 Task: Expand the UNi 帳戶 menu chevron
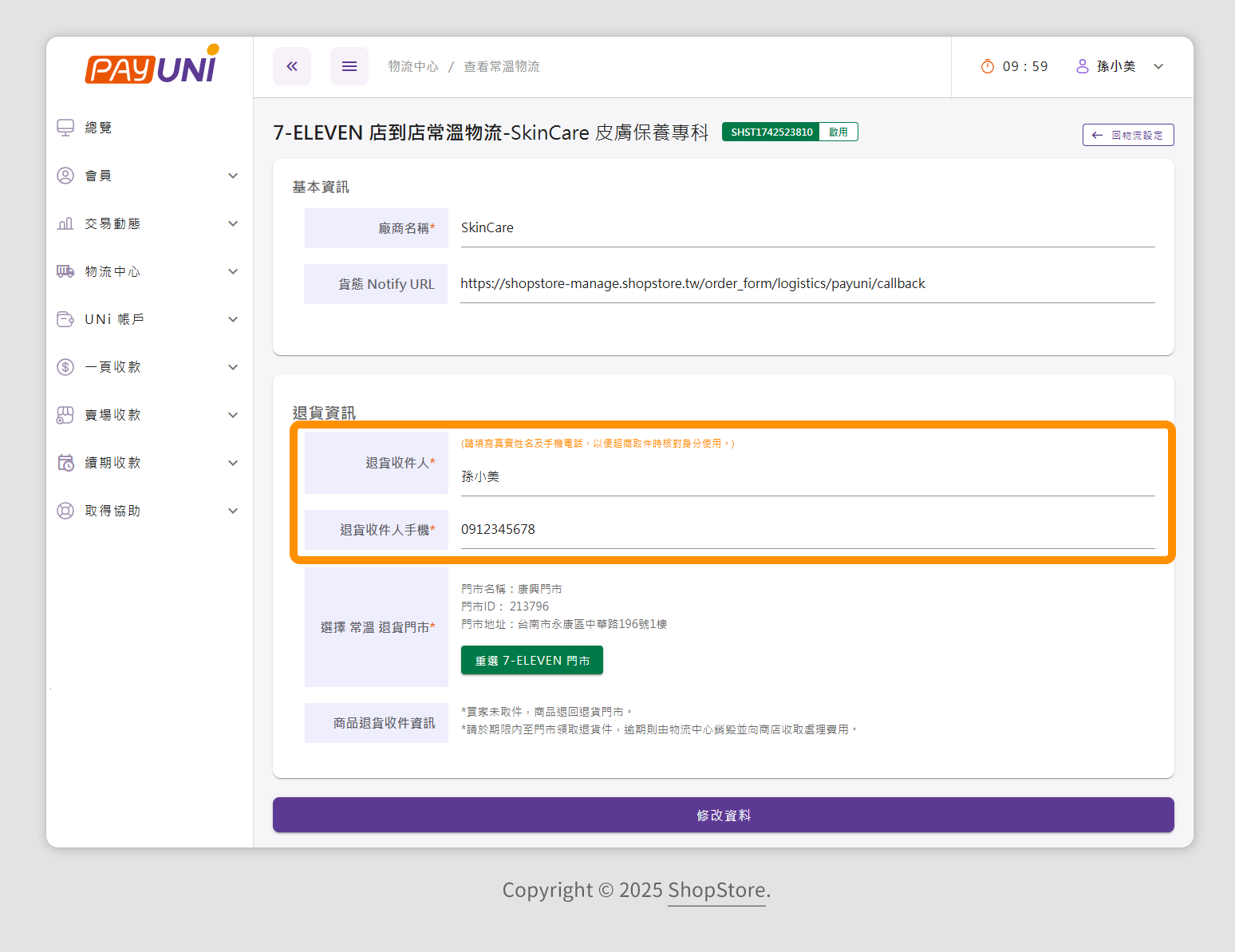233,319
